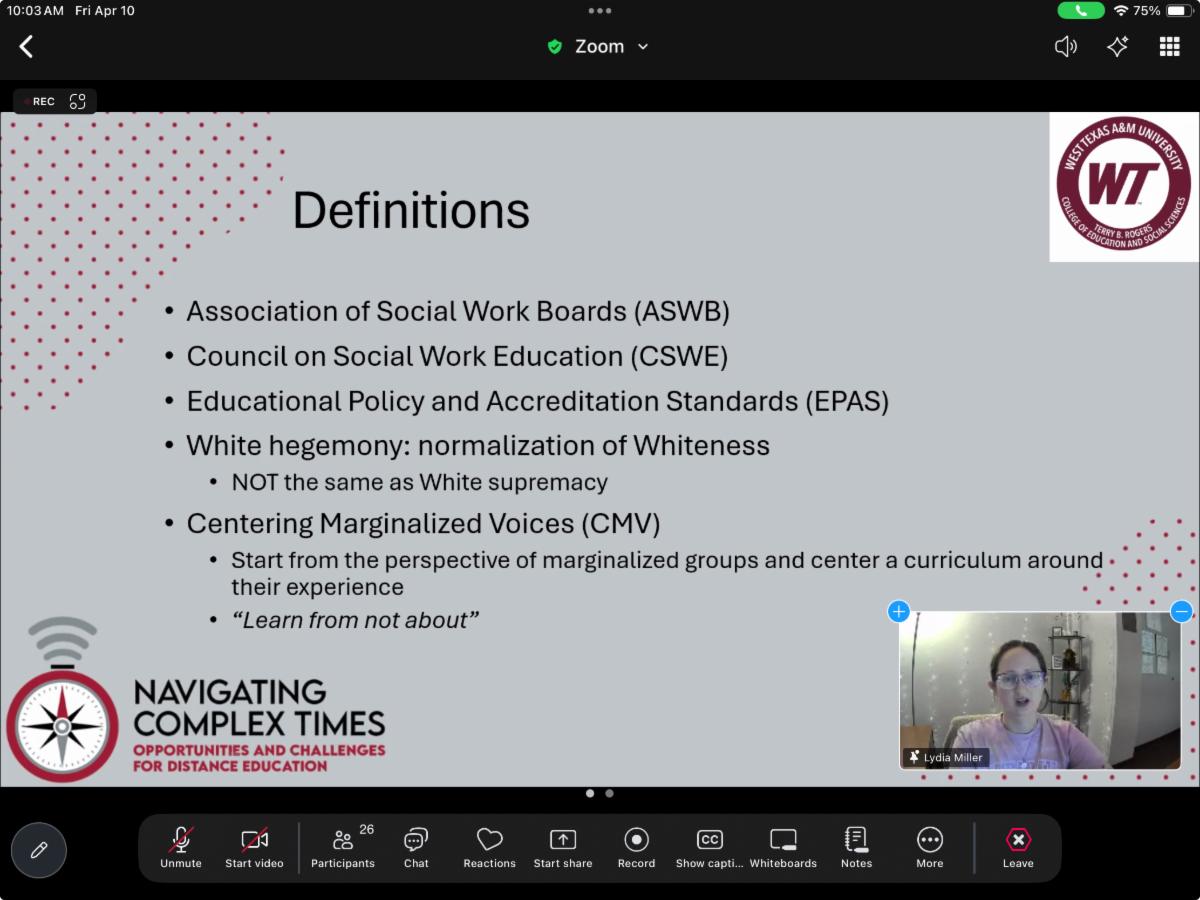The image size is (1200, 900).
Task: Tap Council on Social Work Education line
Action: click(457, 356)
